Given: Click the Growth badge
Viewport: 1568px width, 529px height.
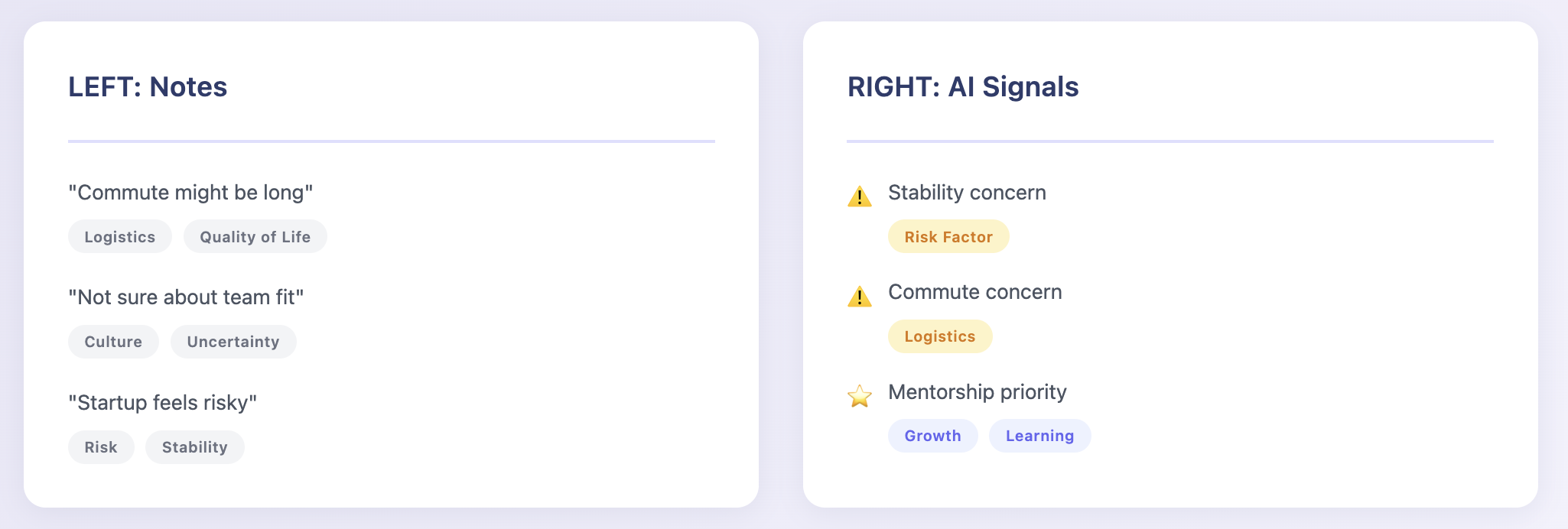Looking at the screenshot, I should tap(932, 435).
